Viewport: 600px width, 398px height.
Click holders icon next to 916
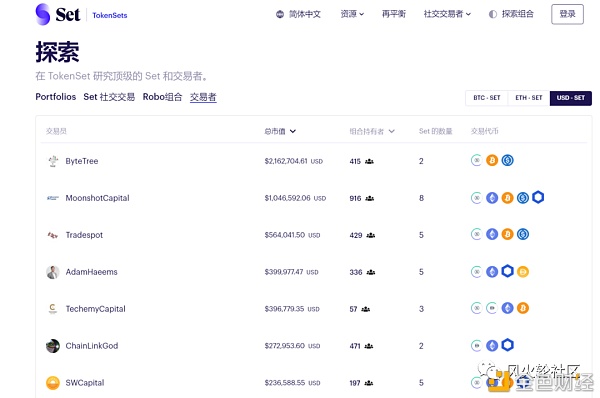click(370, 198)
